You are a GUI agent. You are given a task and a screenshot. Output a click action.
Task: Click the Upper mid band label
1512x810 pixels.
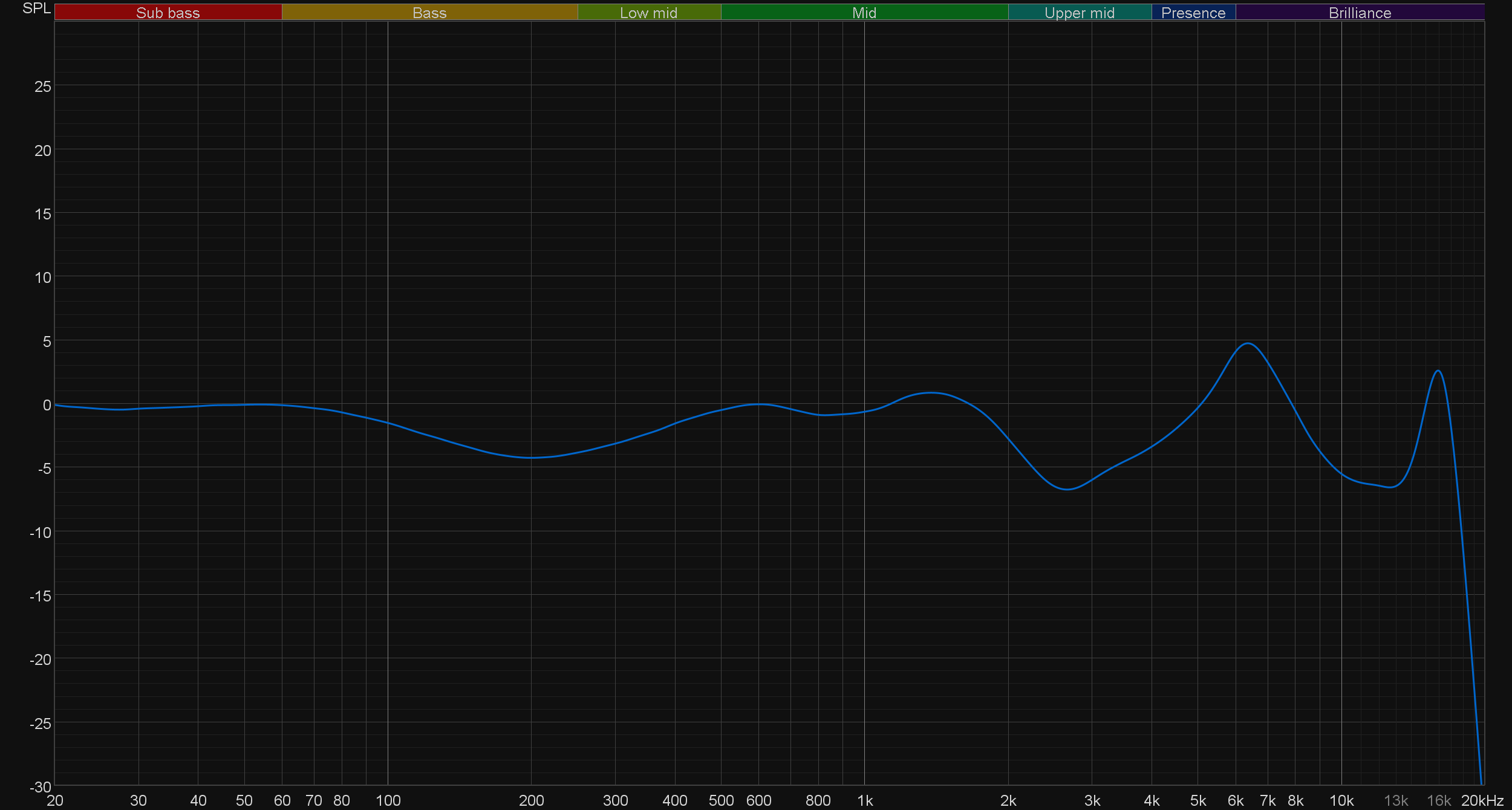click(1079, 13)
